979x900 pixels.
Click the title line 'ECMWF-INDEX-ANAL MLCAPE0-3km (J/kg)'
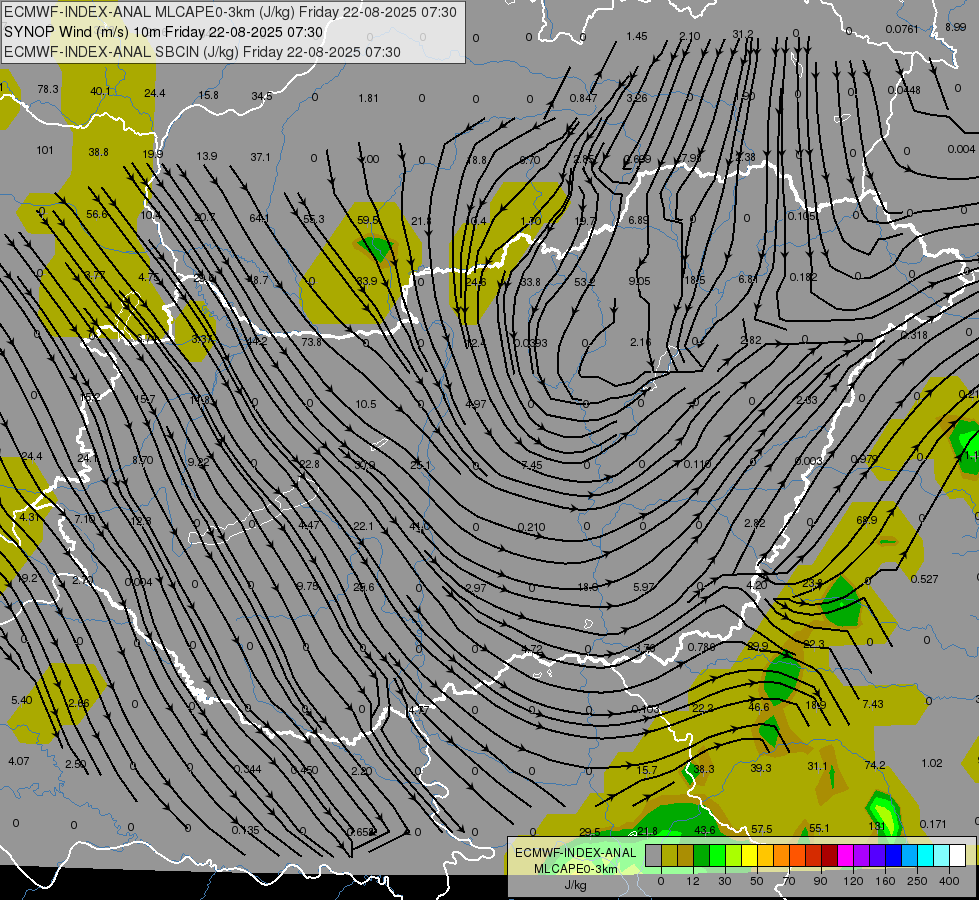coord(230,12)
